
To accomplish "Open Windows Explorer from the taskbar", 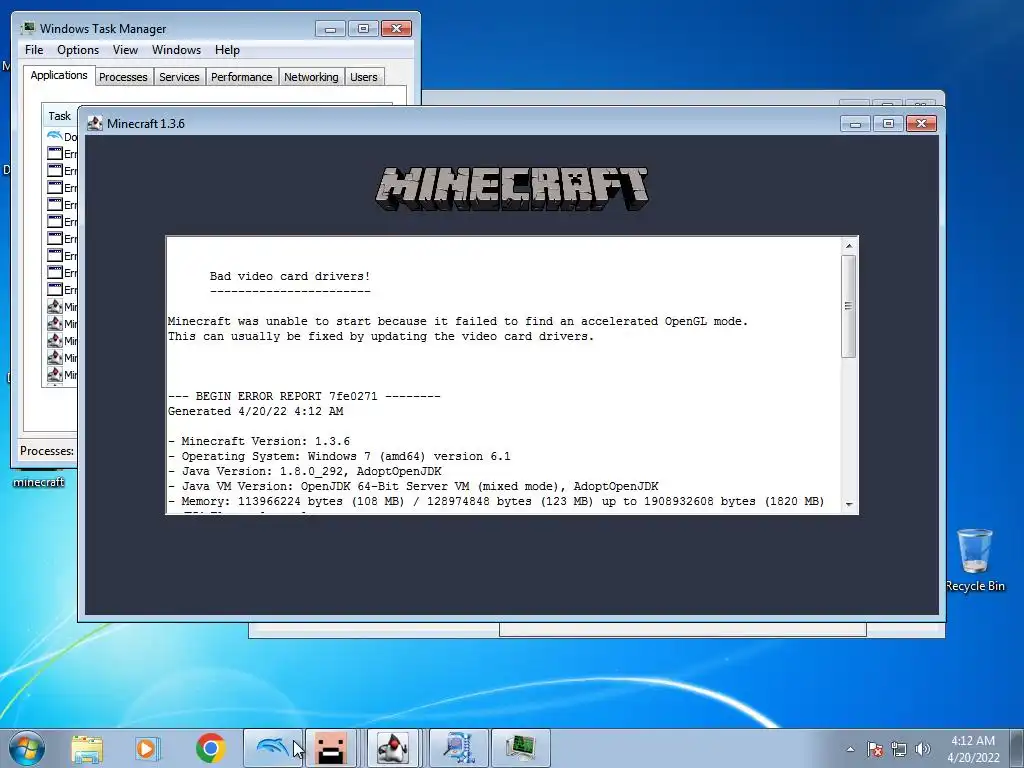I will coord(87,748).
